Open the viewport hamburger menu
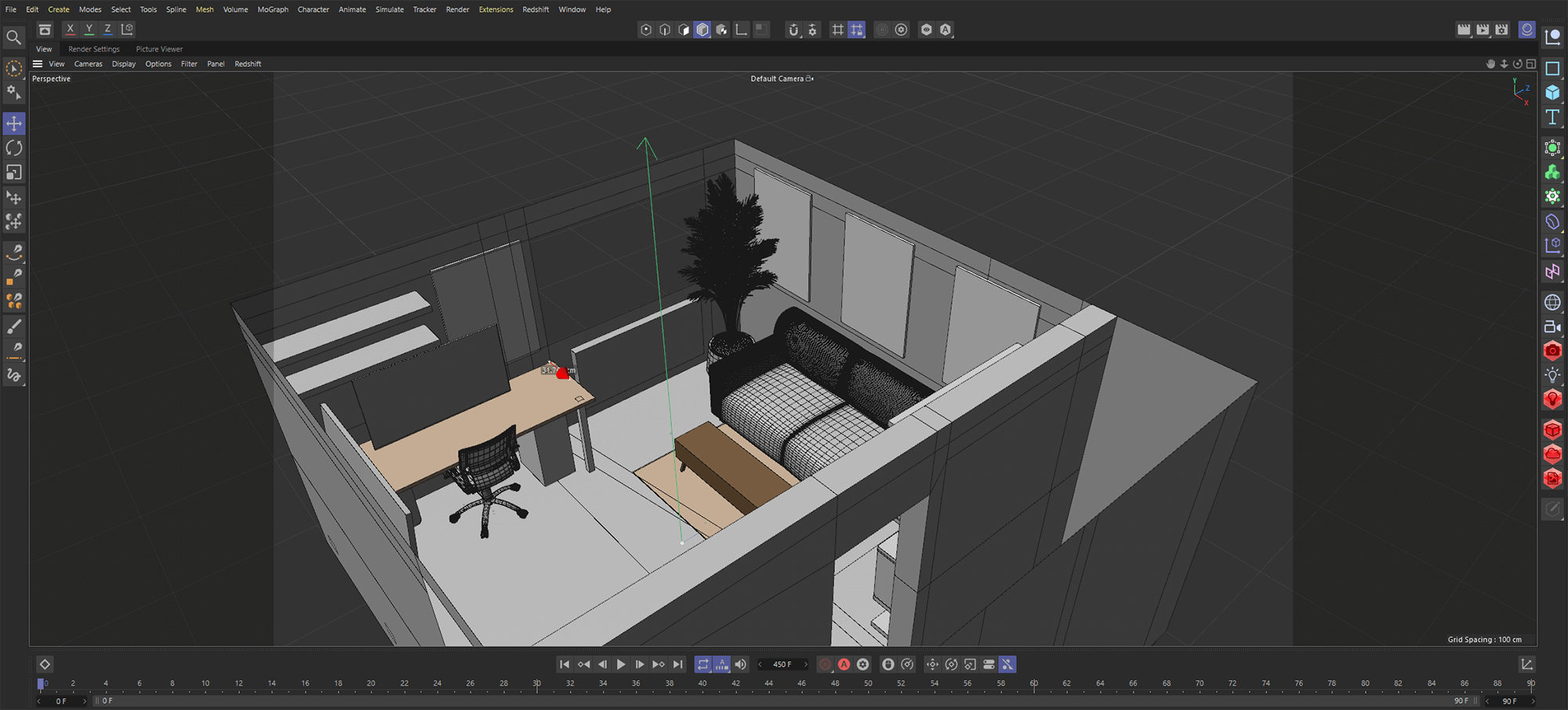1568x710 pixels. pyautogui.click(x=38, y=64)
